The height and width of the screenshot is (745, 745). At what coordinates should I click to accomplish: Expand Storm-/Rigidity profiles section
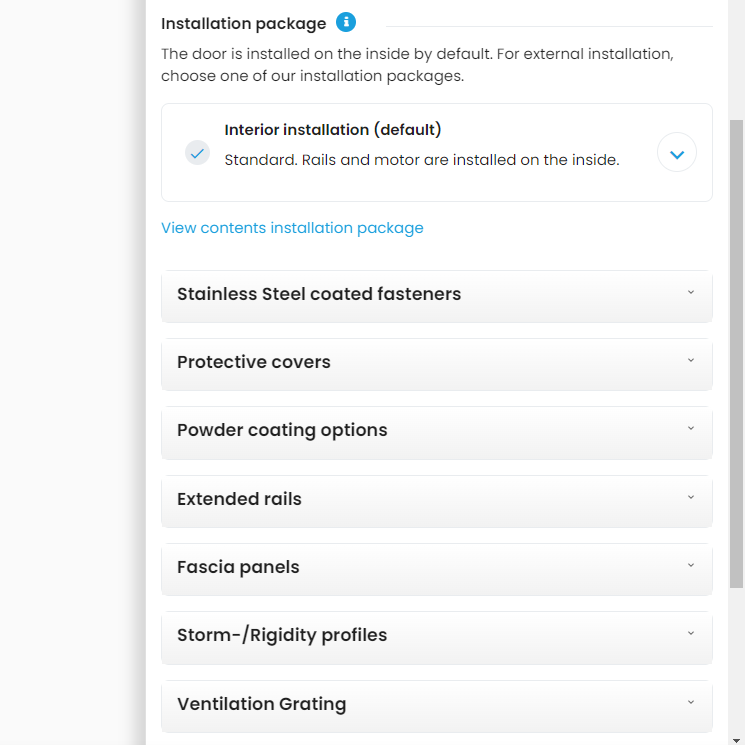(x=282, y=635)
